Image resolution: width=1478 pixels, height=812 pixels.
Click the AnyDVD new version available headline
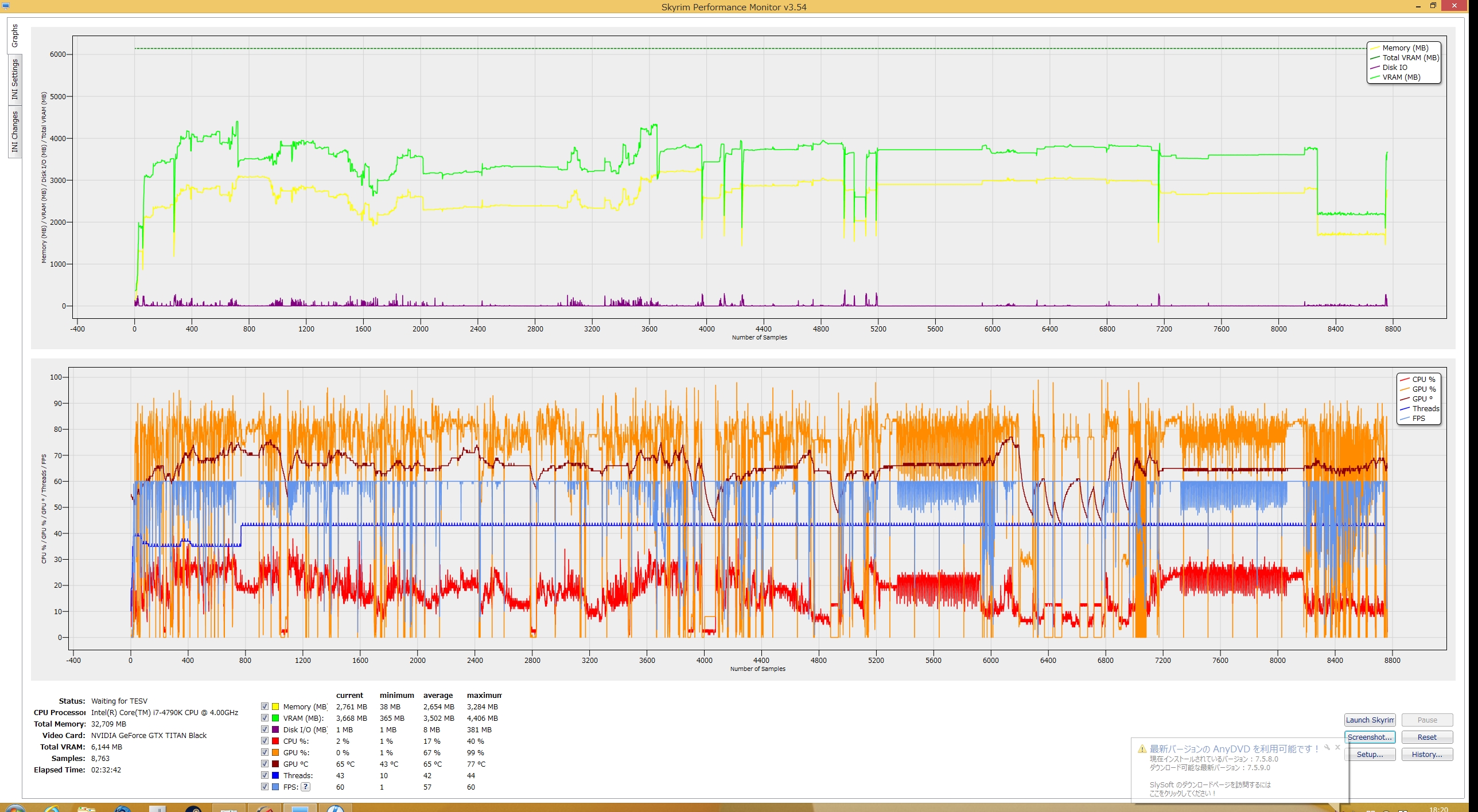1234,749
